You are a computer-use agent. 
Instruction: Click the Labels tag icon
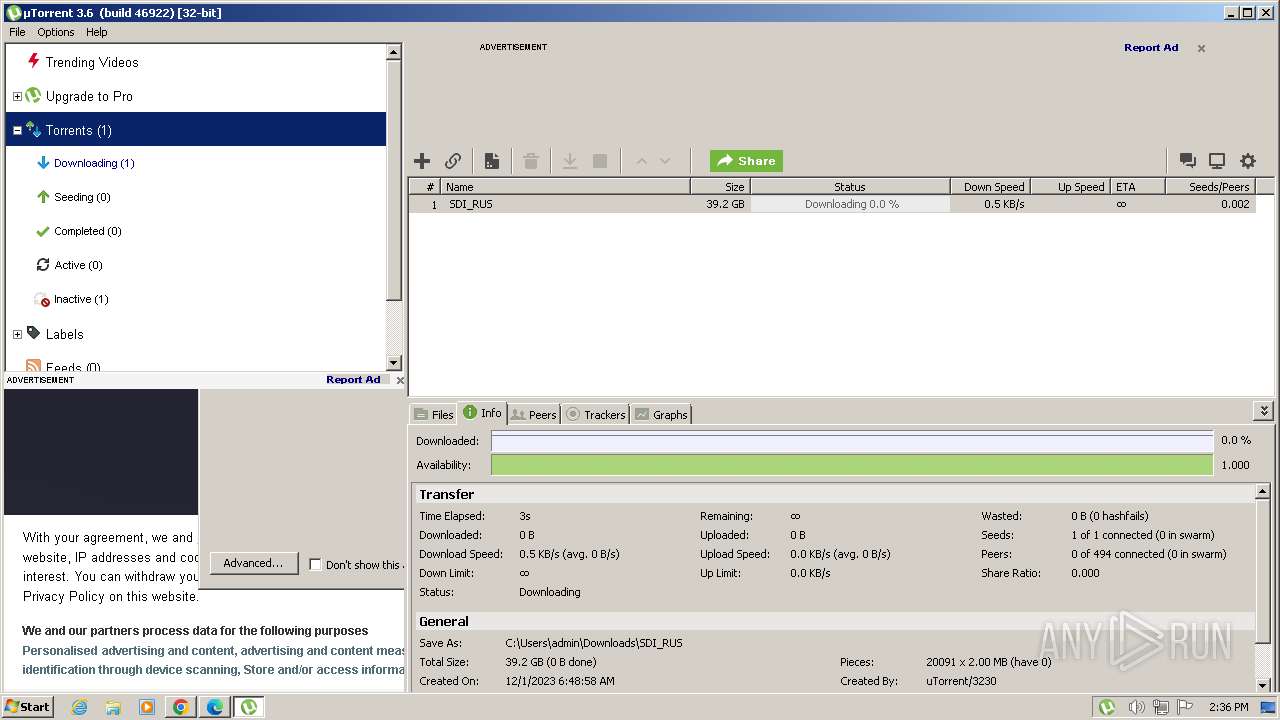point(34,333)
